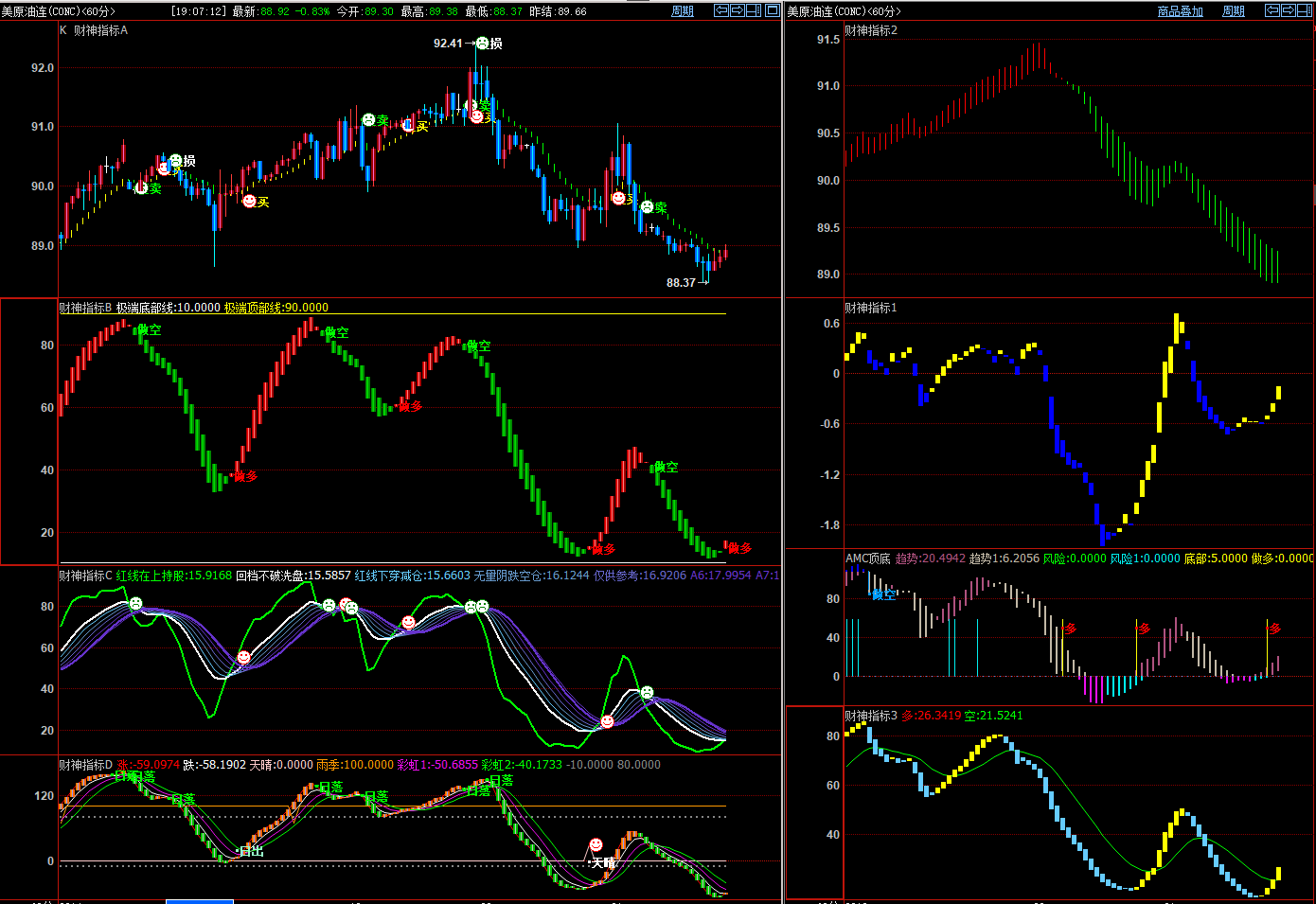Viewport: 1316px width, 904px height.
Task: Click the AMC顶底 indicator title
Action: tap(867, 558)
